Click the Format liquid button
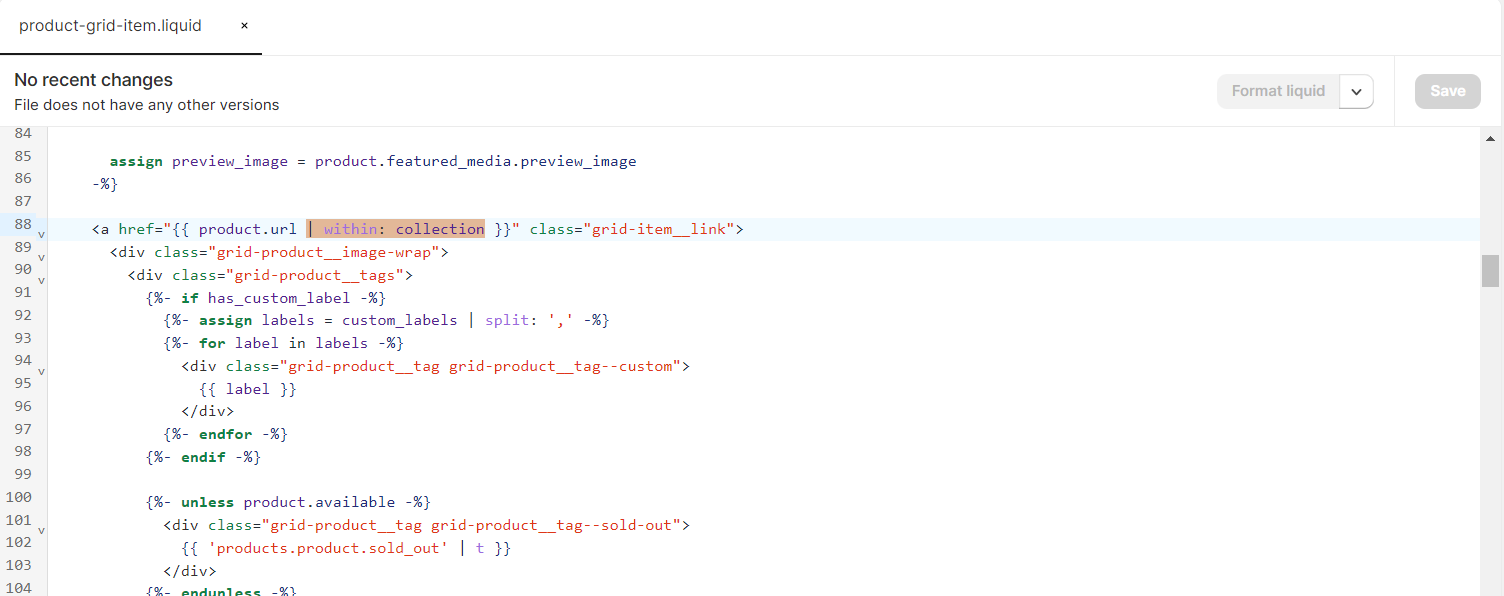Screen dimensions: 1504x596 [1278, 91]
